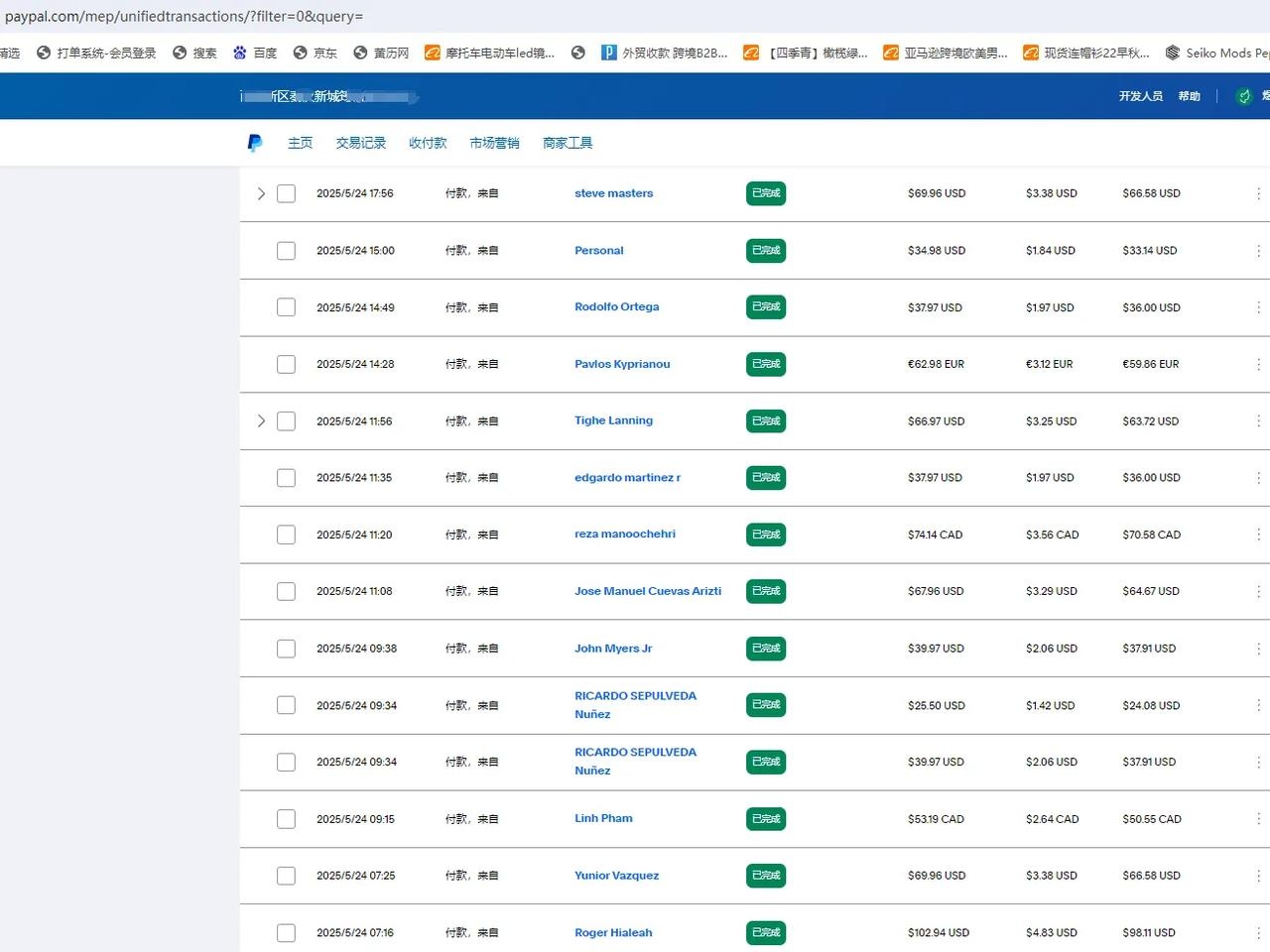
Task: Open 开发人员 in header
Action: click(x=1141, y=96)
